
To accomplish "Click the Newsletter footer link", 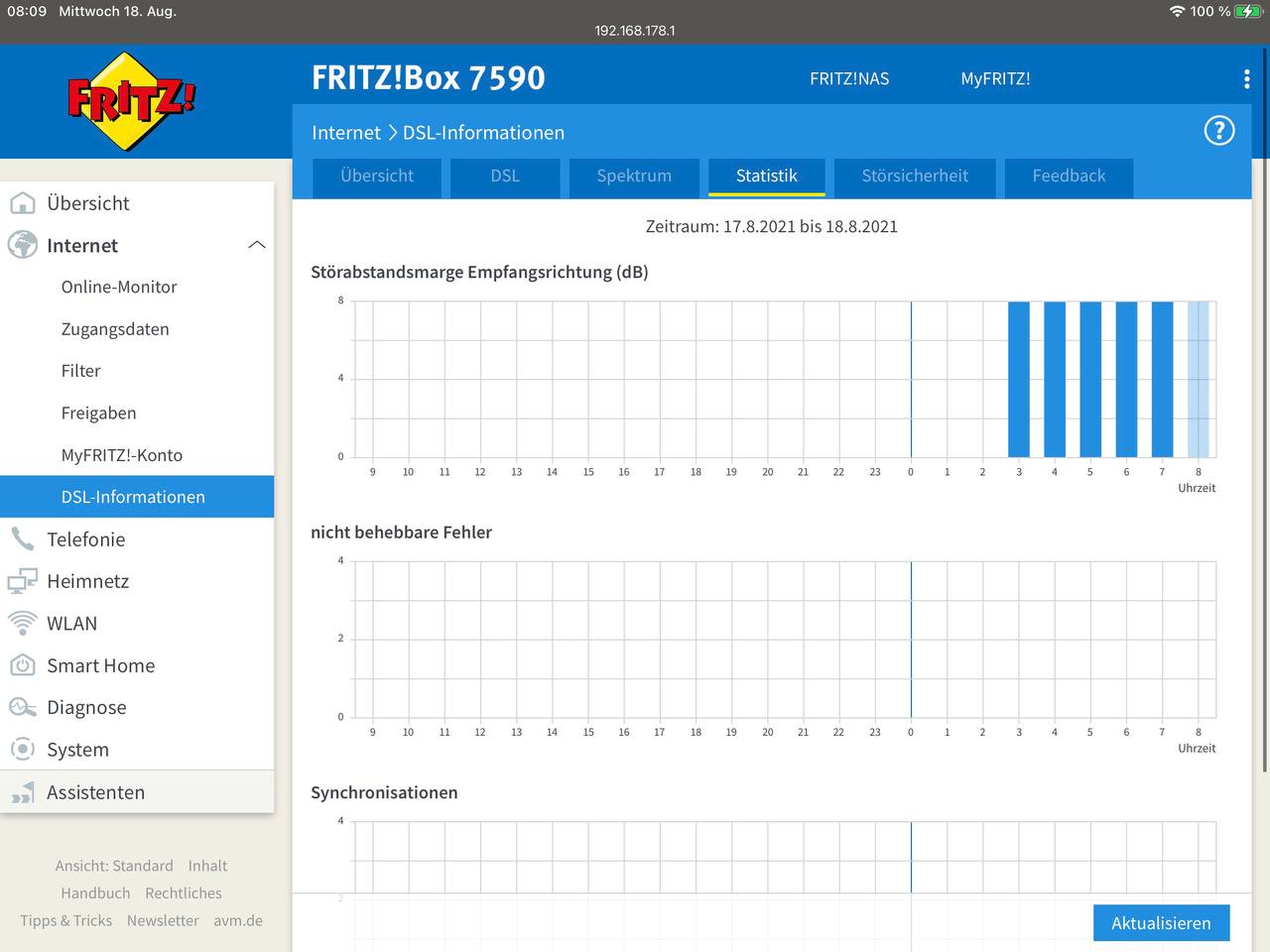I will [x=163, y=920].
